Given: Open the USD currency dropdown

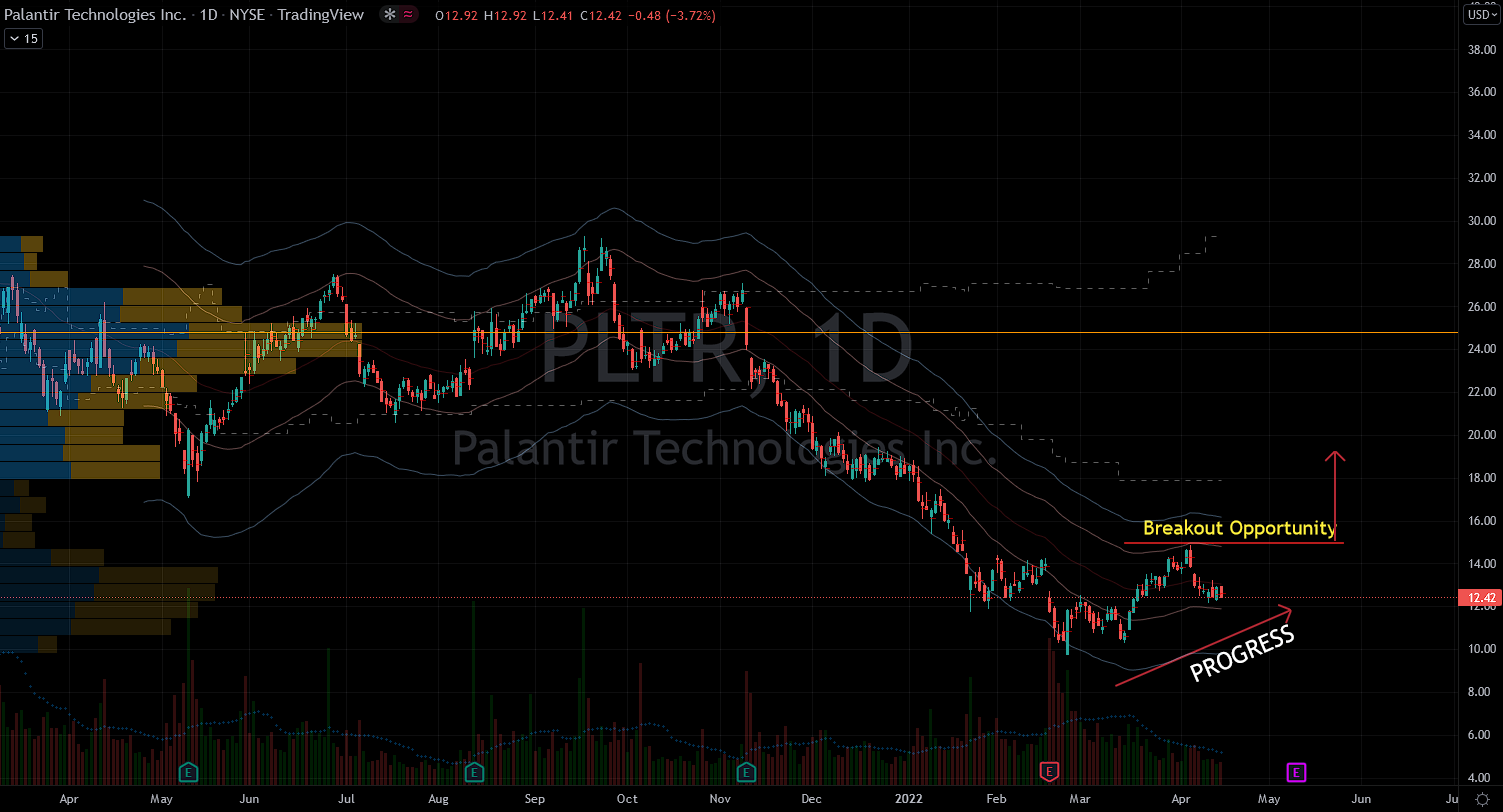Looking at the screenshot, I should 1482,15.
